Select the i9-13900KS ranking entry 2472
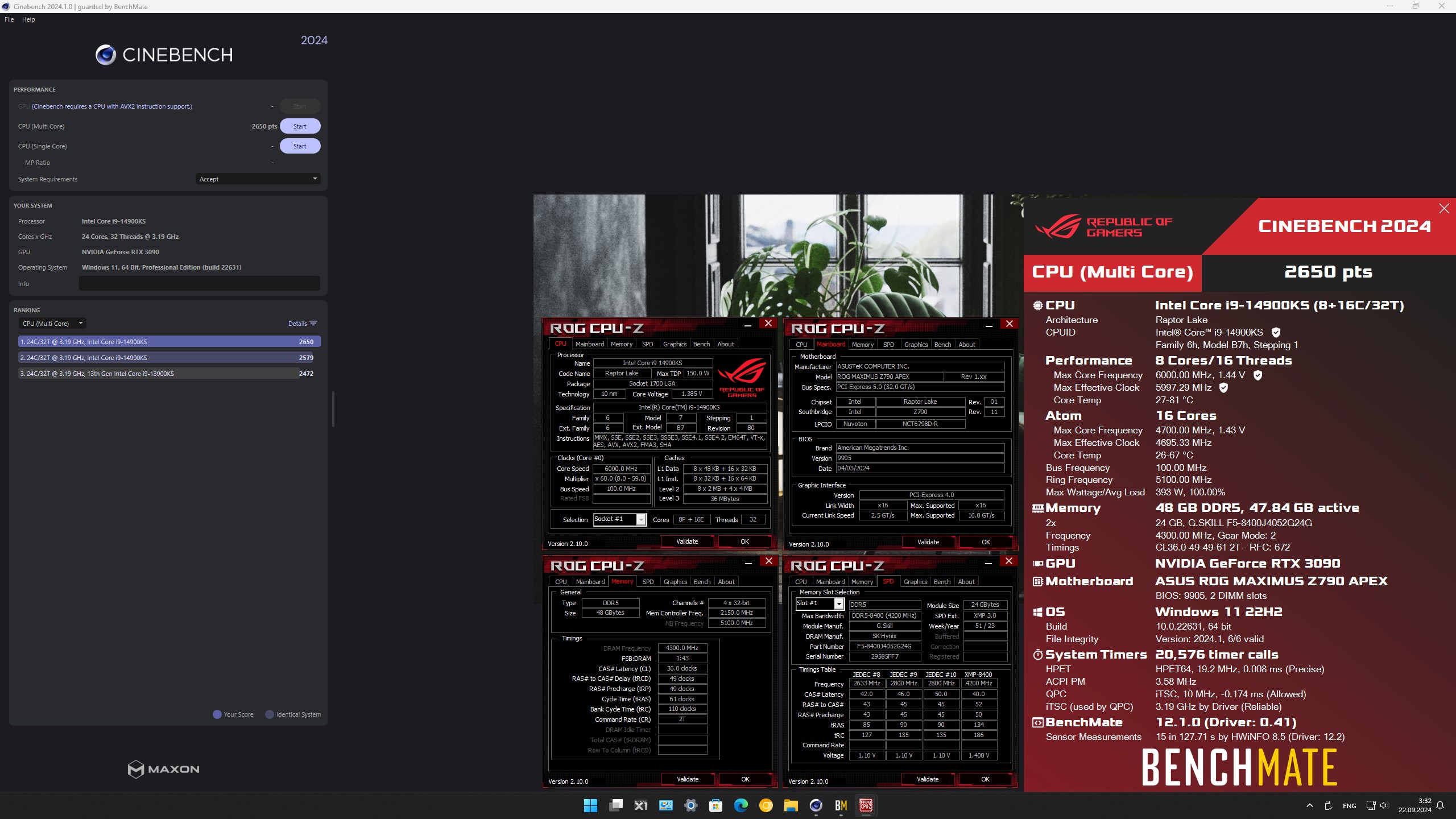 (x=169, y=374)
